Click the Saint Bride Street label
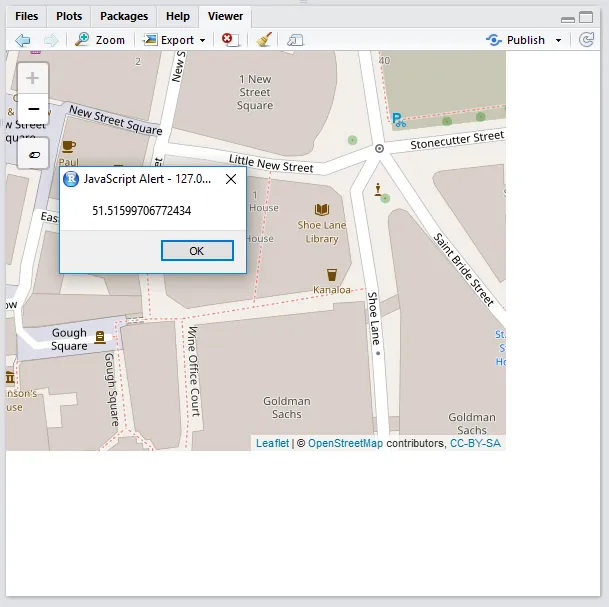 point(463,270)
